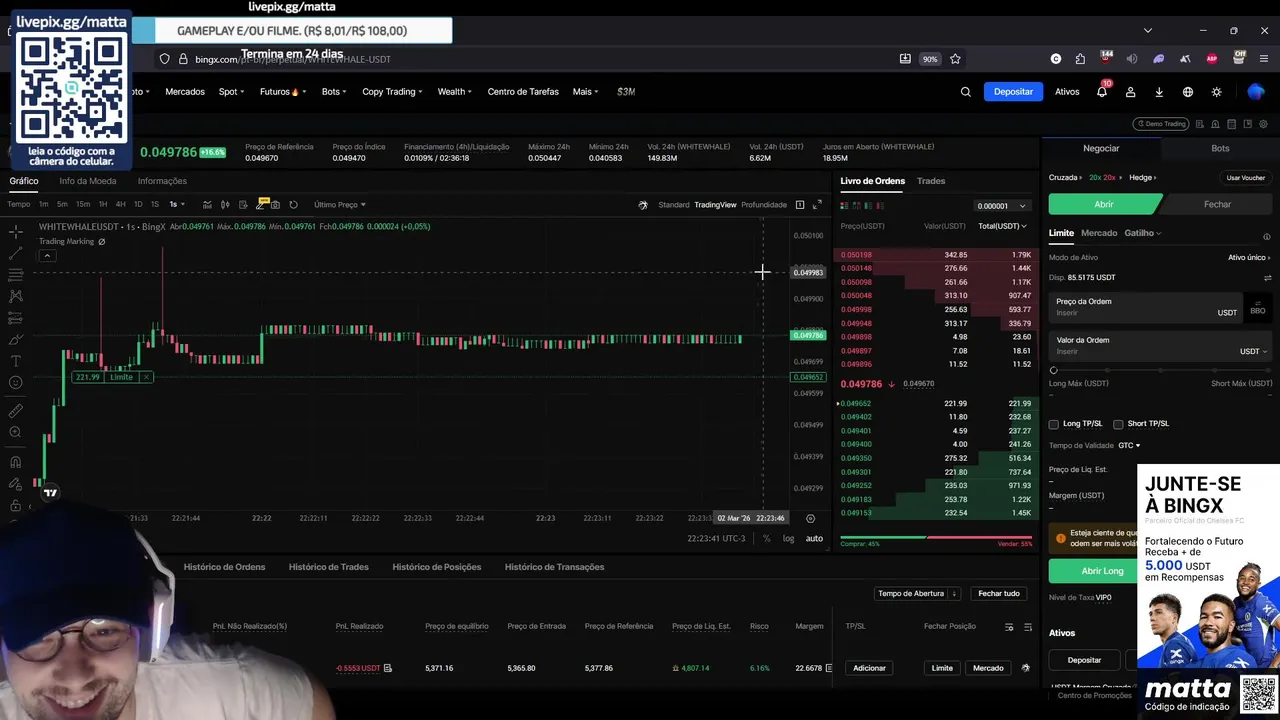Take a chart snapshot with camera icon
This screenshot has height=720, width=1280.
tap(275, 205)
